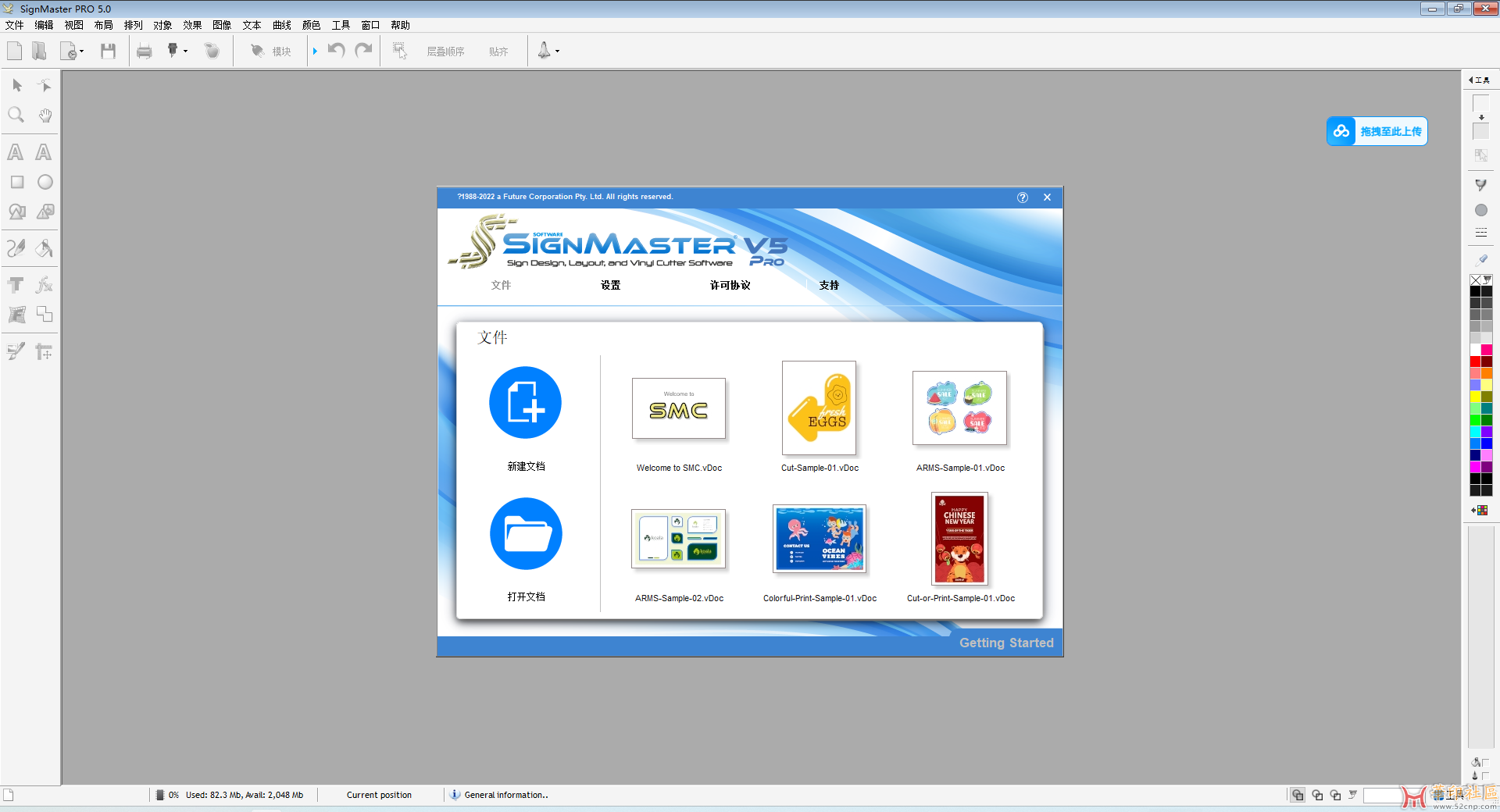
Task: Click the line style icon in right panel
Action: pyautogui.click(x=1481, y=233)
